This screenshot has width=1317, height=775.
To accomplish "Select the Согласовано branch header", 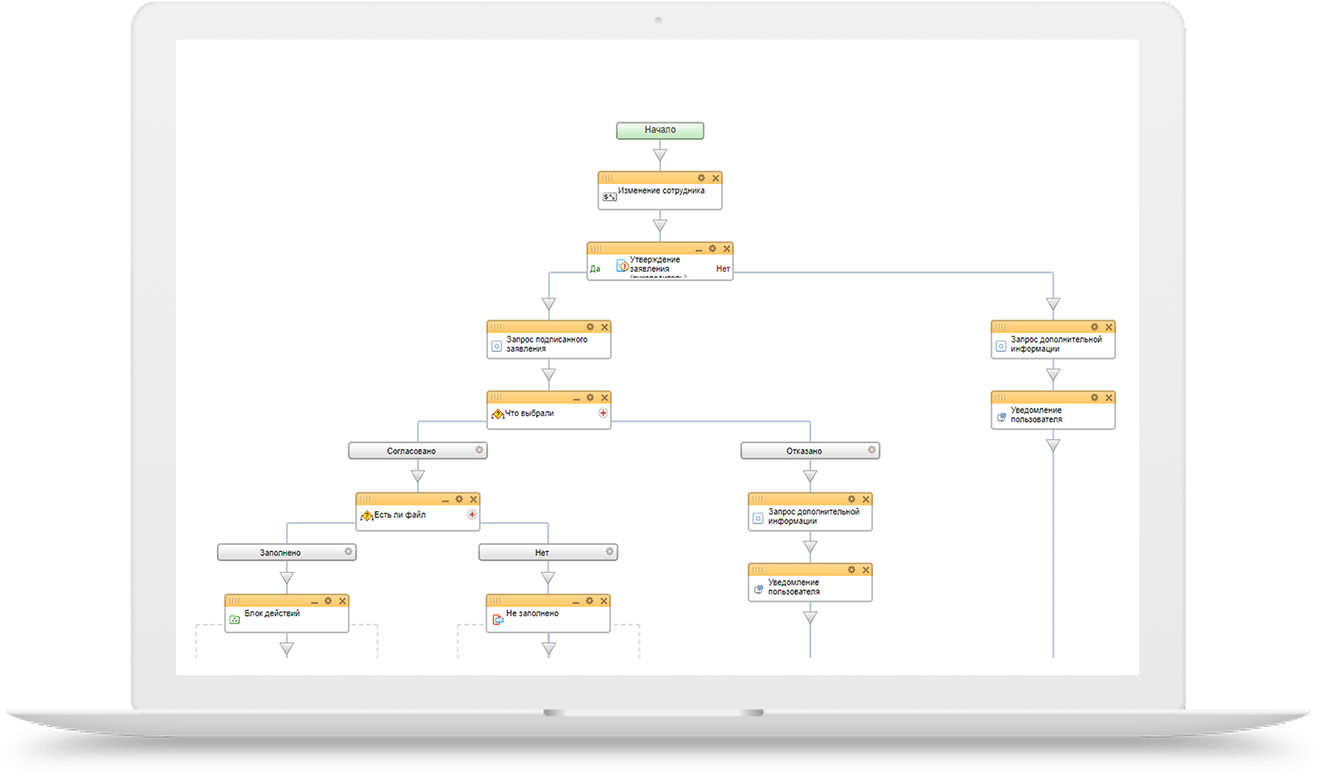I will (417, 451).
